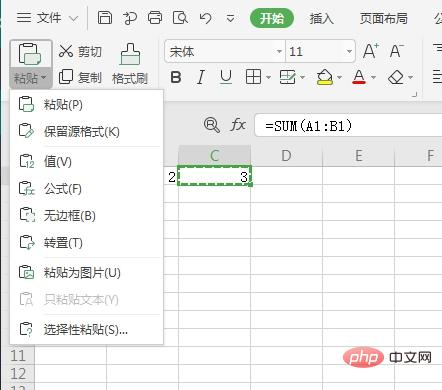Select the 格式刷 format painter brush

pyautogui.click(x=130, y=63)
